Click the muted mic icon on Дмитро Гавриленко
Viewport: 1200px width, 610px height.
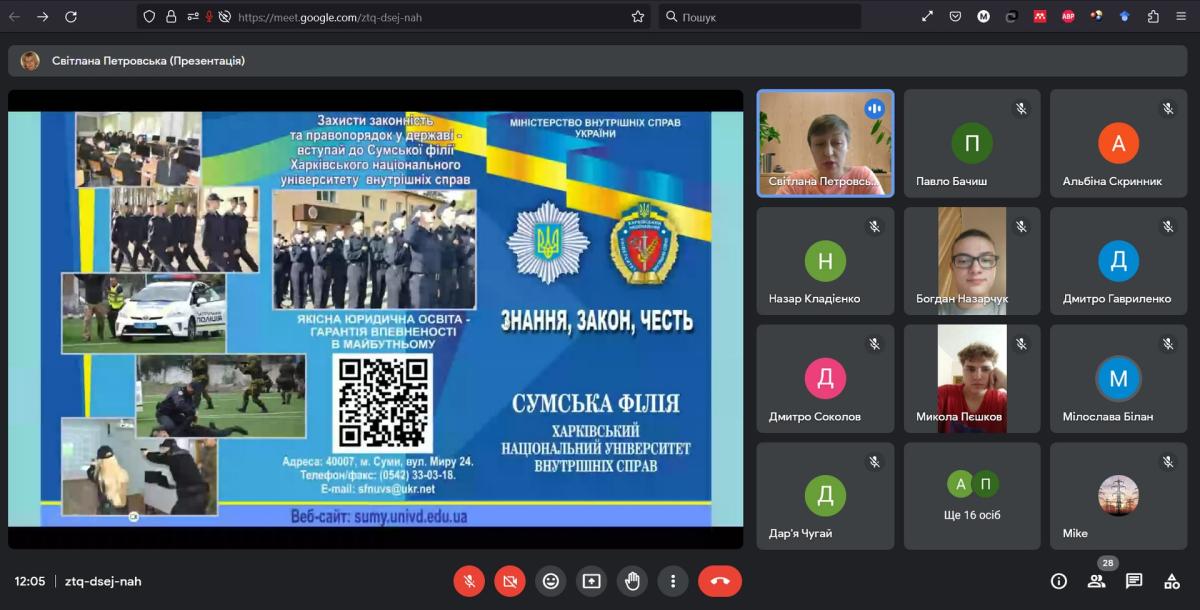(1168, 226)
